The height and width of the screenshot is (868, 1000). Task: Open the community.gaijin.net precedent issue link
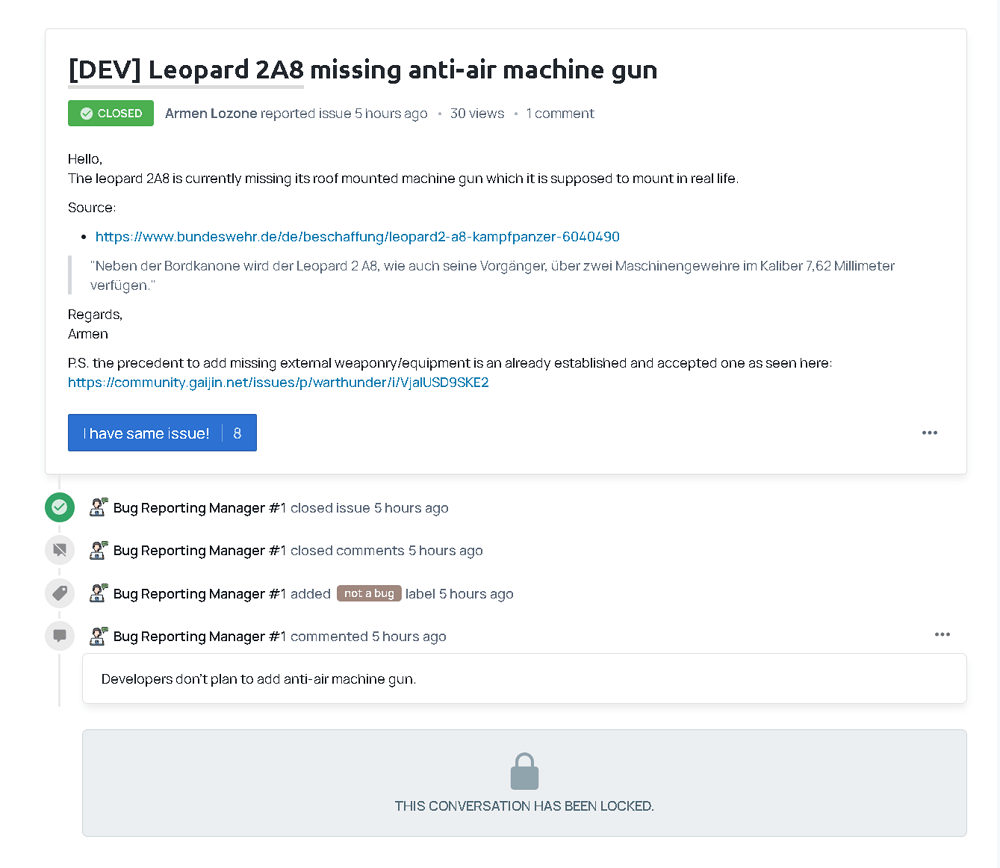pyautogui.click(x=278, y=383)
